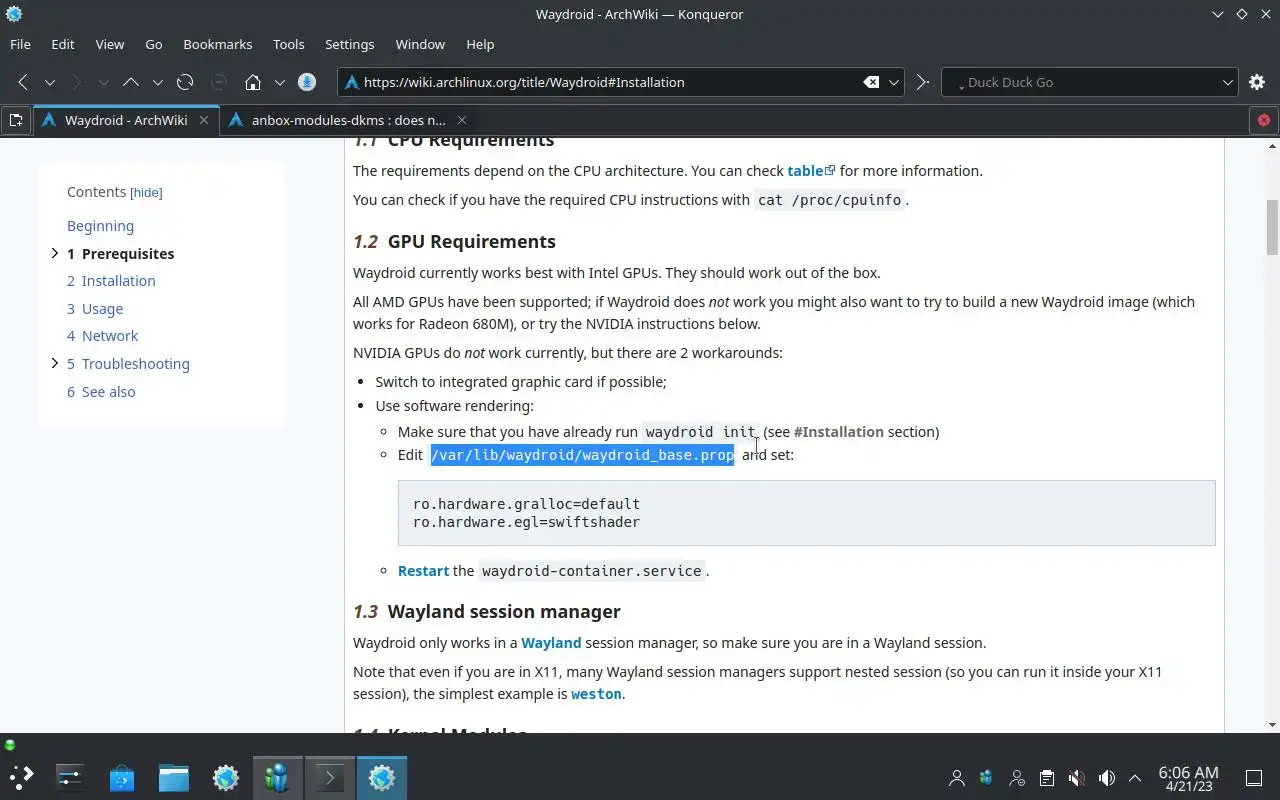Open the Go menu

coord(154,44)
